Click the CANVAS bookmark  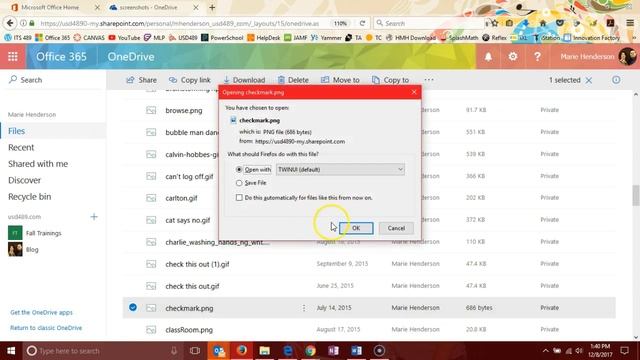point(89,38)
